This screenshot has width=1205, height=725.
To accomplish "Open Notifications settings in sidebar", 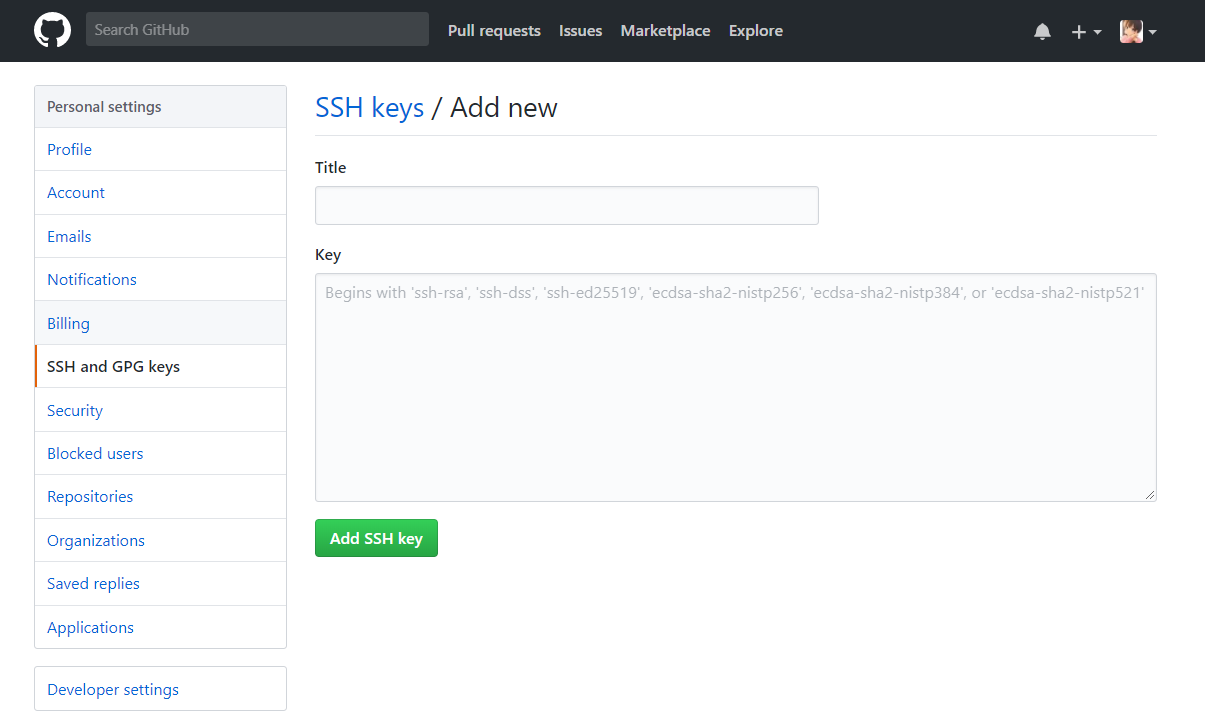I will (x=160, y=279).
